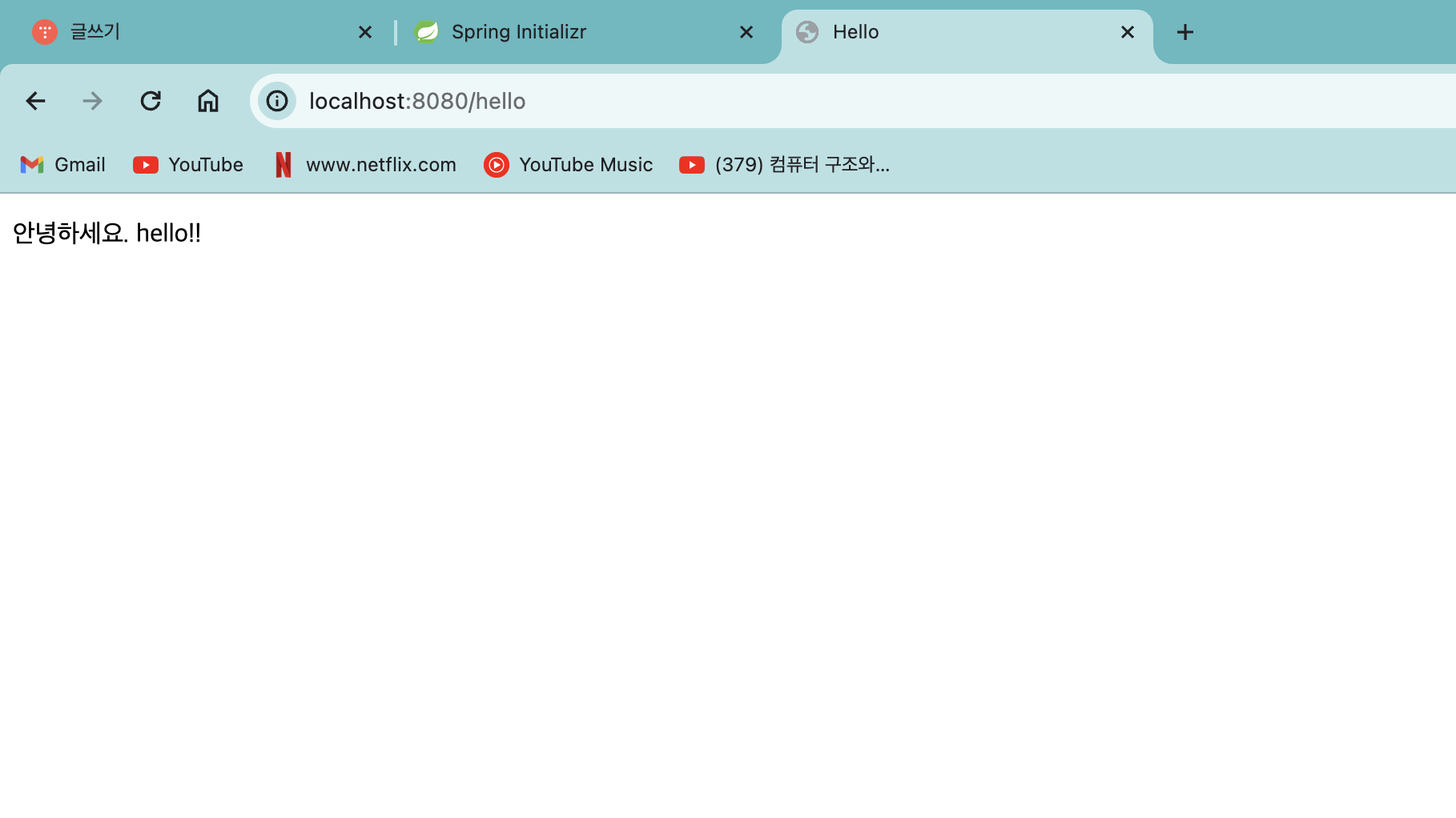Close the Hello tab

coord(1128,32)
